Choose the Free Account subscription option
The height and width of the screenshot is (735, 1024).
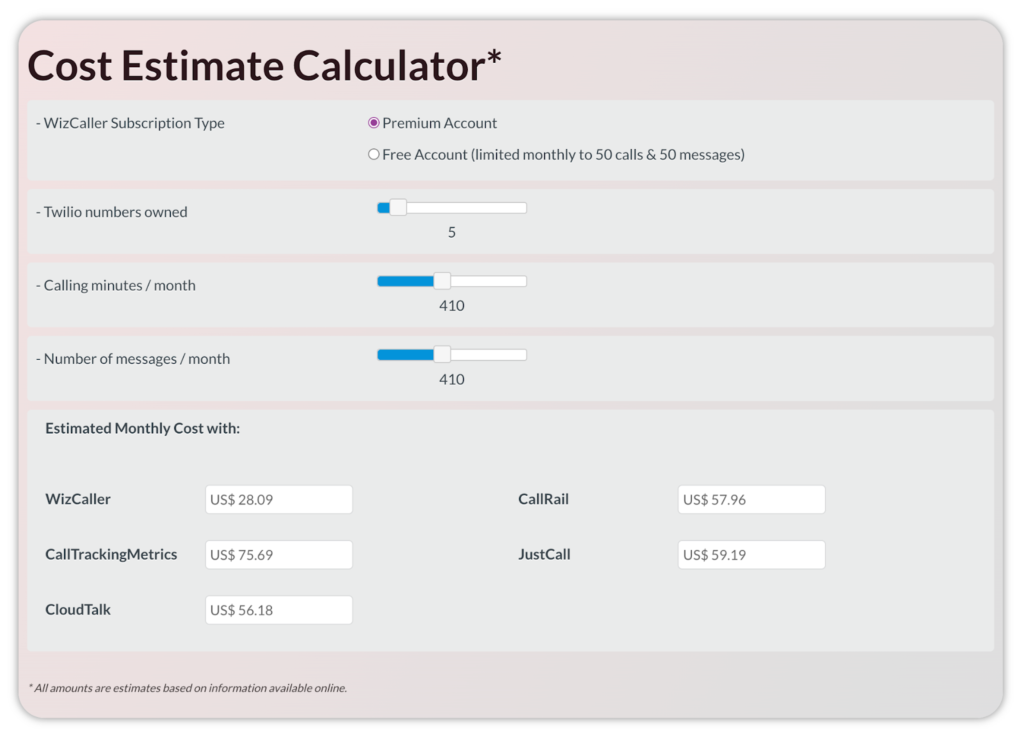coord(374,155)
